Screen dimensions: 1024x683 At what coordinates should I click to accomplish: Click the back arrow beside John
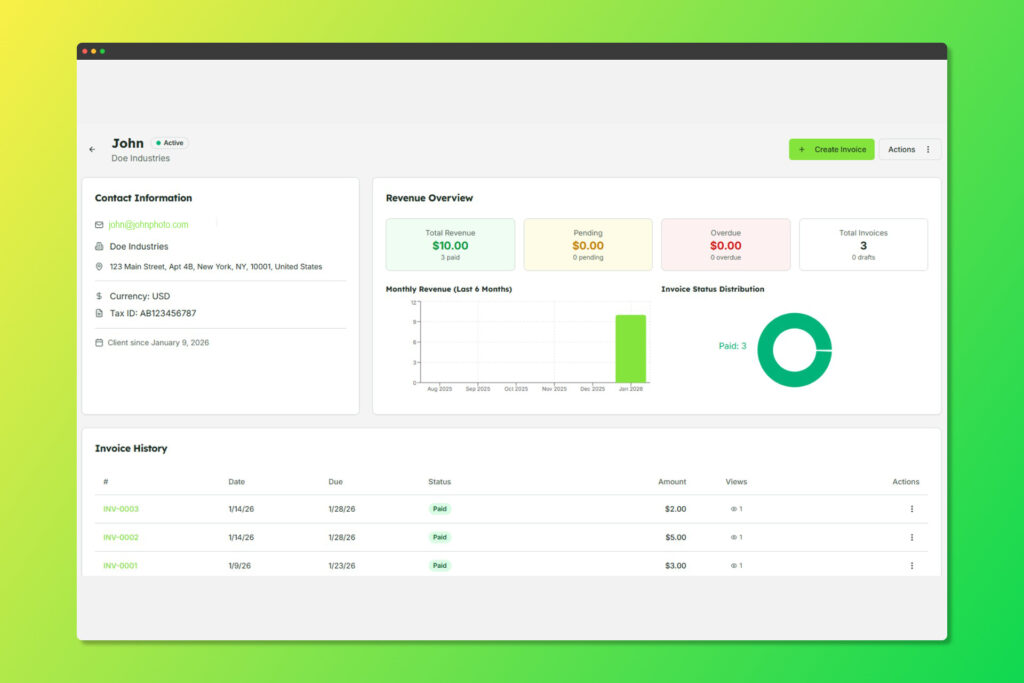tap(92, 150)
